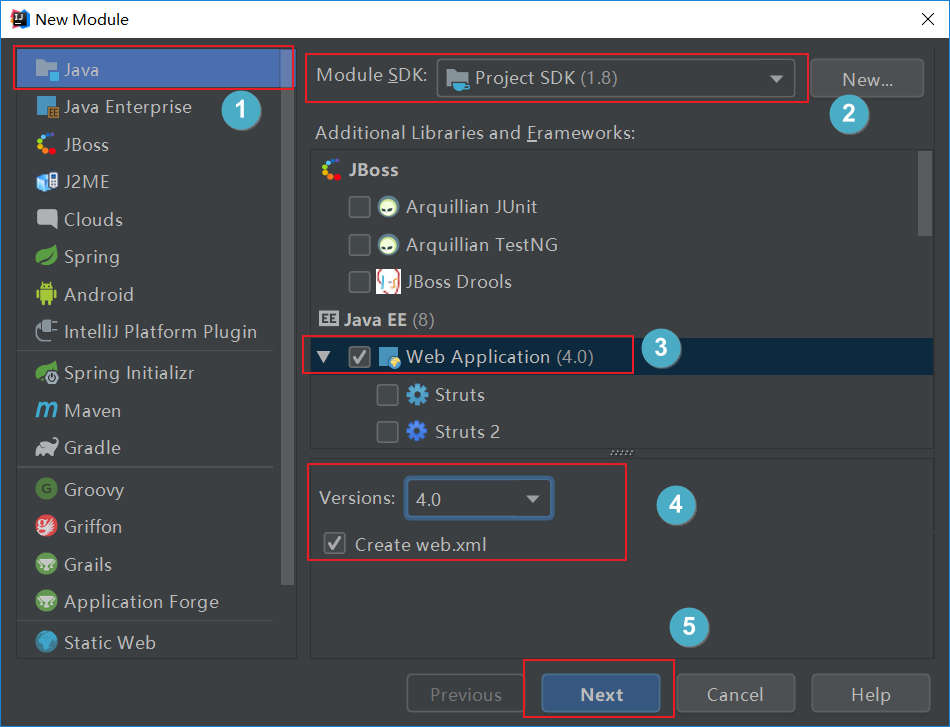Click the Struts gear icon
This screenshot has height=727, width=950.
coord(417,394)
